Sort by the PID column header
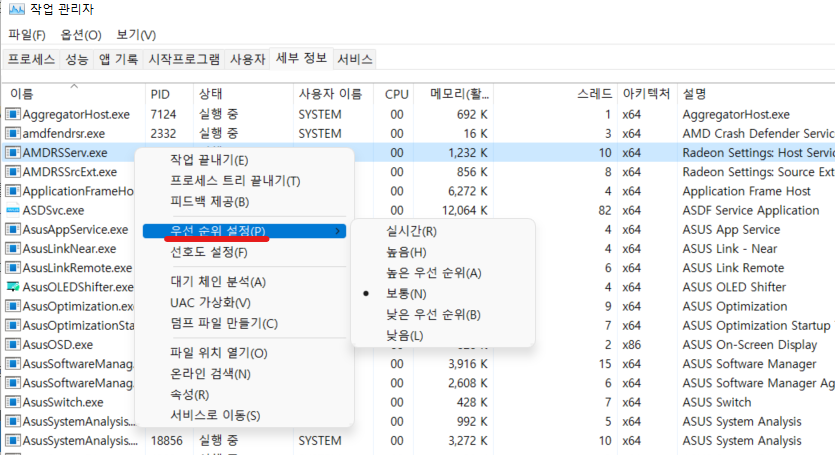The image size is (835, 455). (169, 94)
